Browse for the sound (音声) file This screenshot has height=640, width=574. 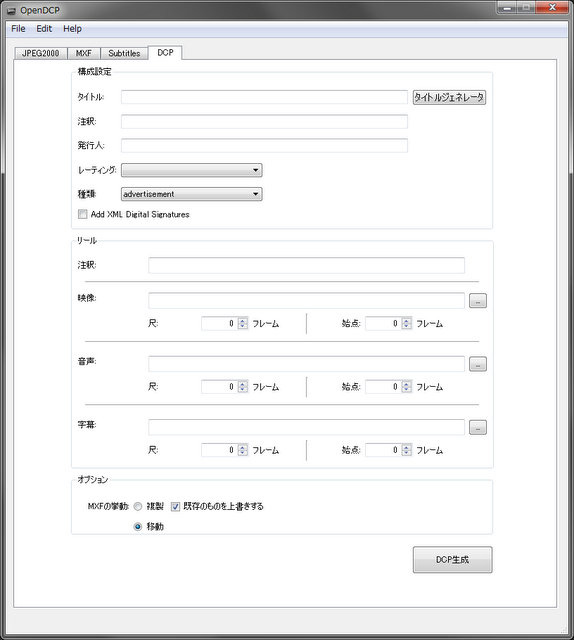[478, 364]
